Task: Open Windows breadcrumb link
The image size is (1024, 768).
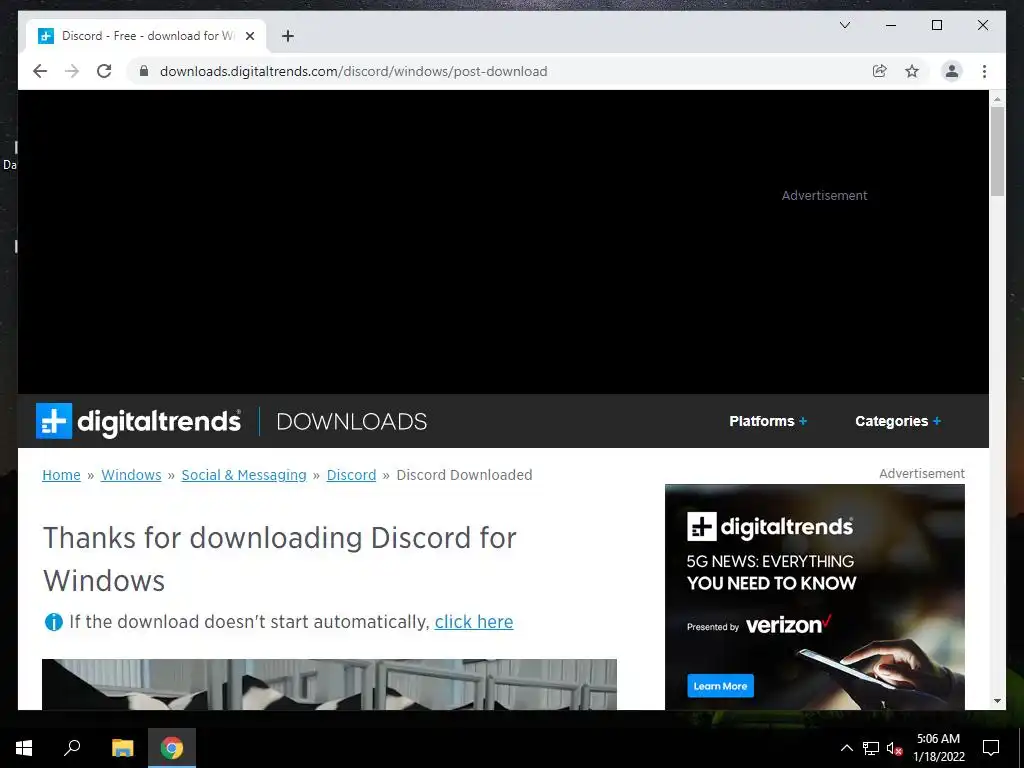Action: (x=131, y=475)
